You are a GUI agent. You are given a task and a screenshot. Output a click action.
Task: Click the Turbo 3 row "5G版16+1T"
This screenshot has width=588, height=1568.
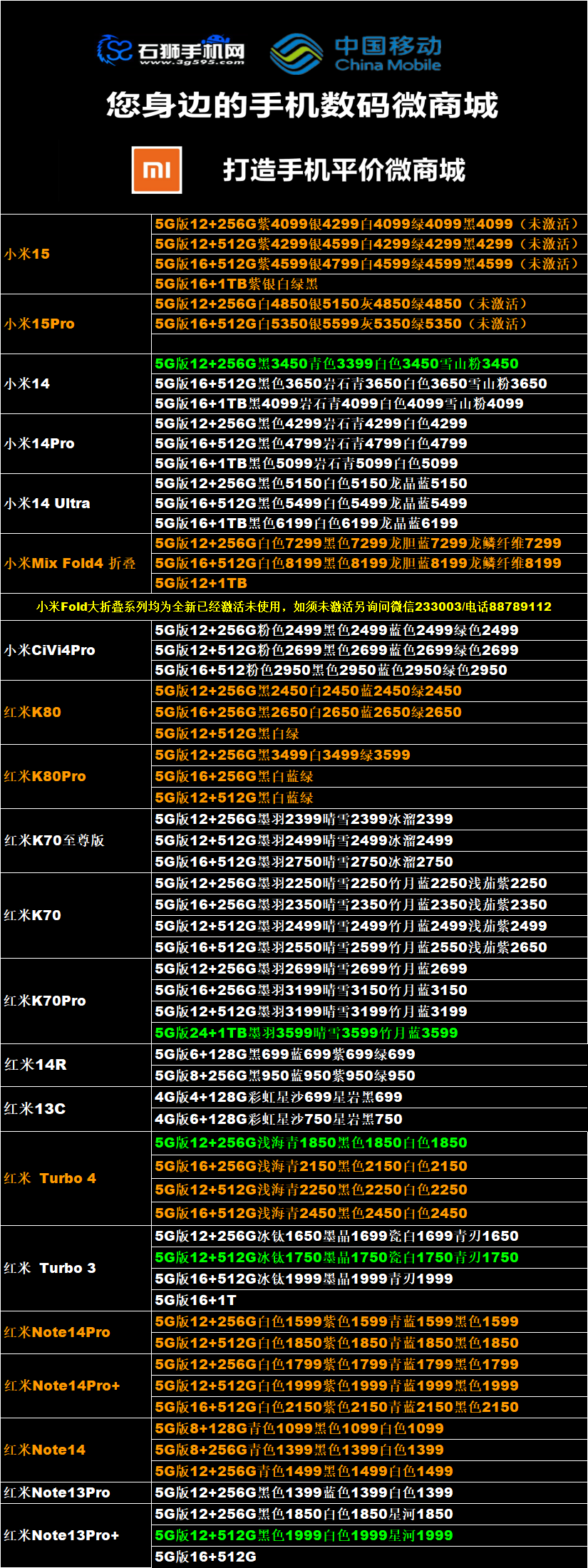point(369,1300)
